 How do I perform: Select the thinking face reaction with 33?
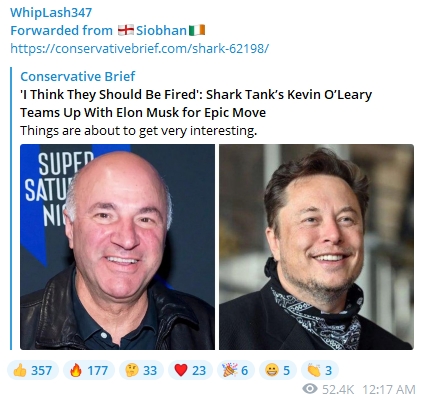coord(141,370)
